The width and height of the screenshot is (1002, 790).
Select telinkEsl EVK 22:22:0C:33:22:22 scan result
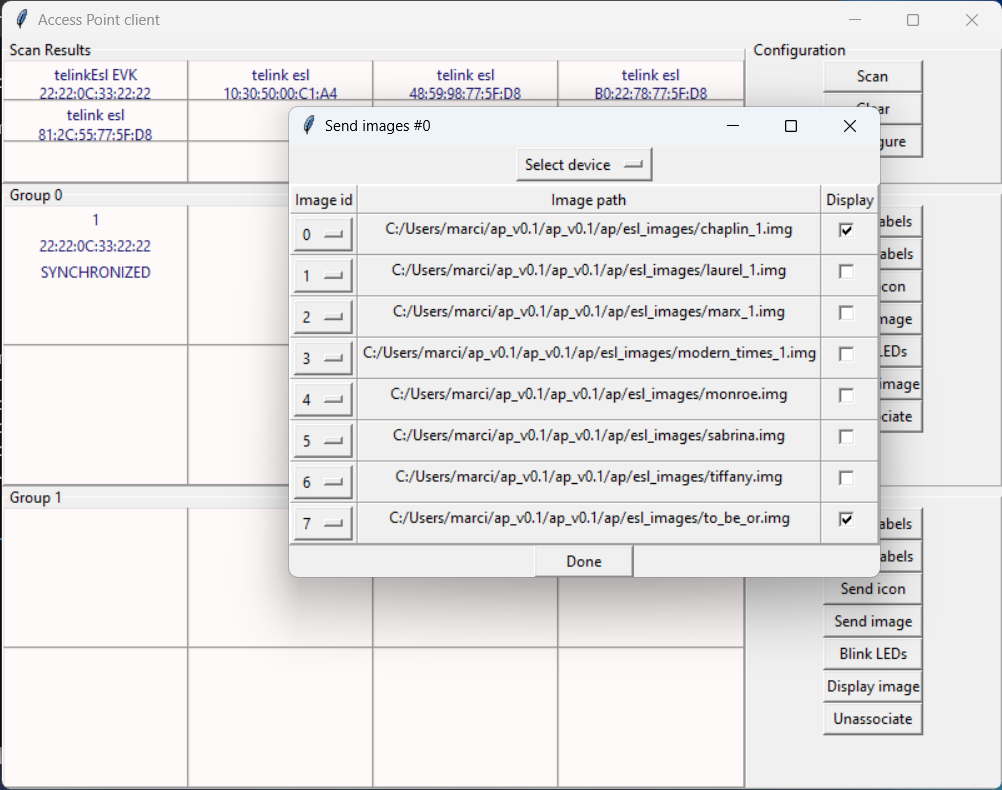coord(95,81)
